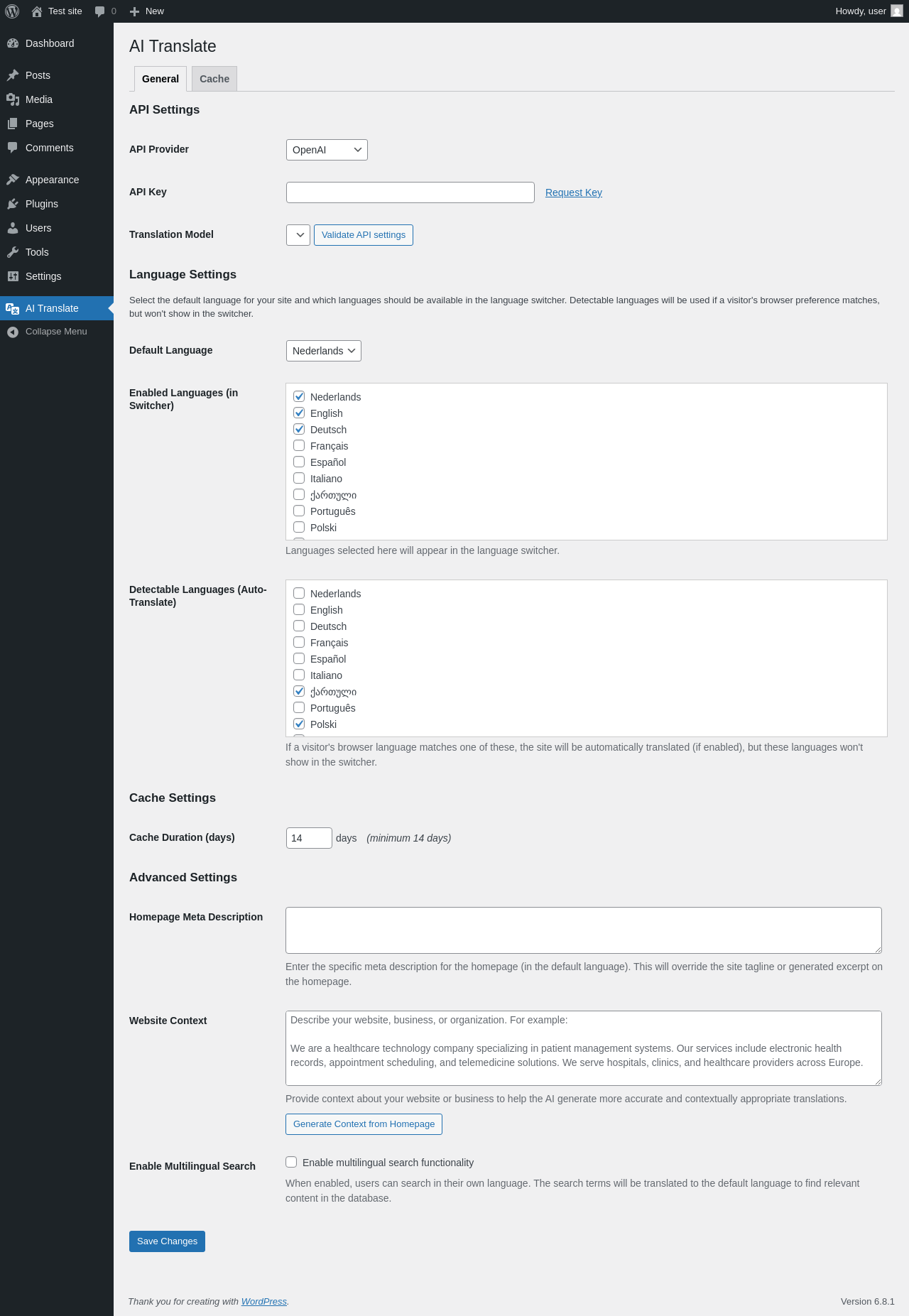Click the Settings sliders icon

coord(13,276)
